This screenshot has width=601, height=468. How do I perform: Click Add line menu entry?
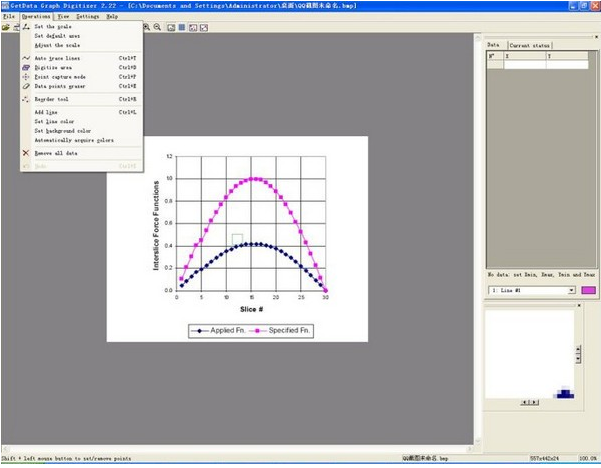click(45, 112)
